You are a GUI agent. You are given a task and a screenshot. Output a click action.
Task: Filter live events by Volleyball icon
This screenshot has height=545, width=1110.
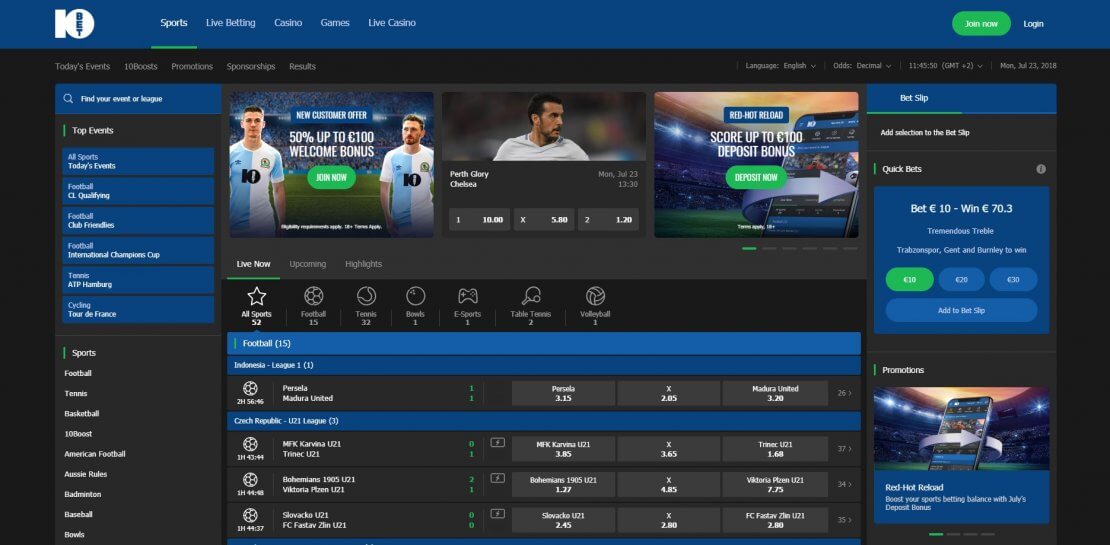595,296
